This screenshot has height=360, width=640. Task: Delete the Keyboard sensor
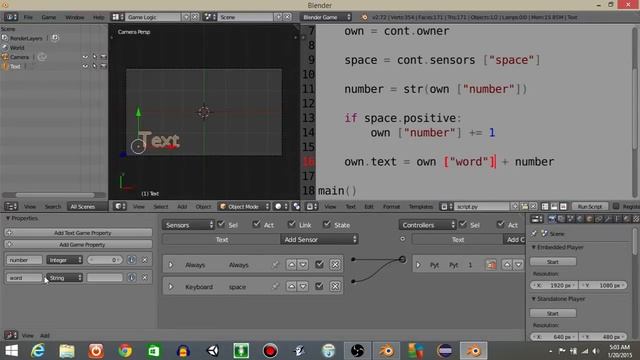(x=335, y=287)
